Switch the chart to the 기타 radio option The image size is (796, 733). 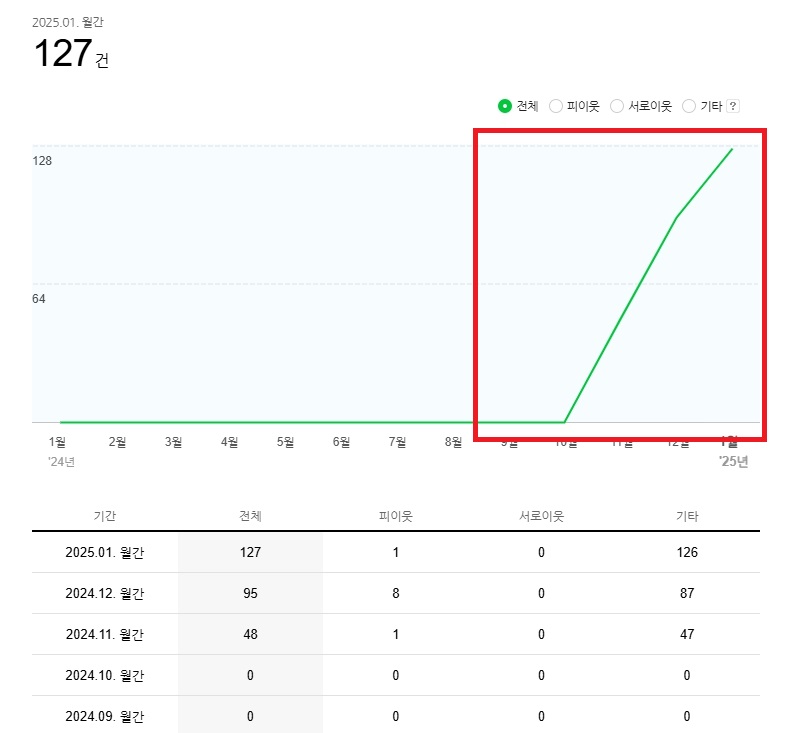(689, 106)
